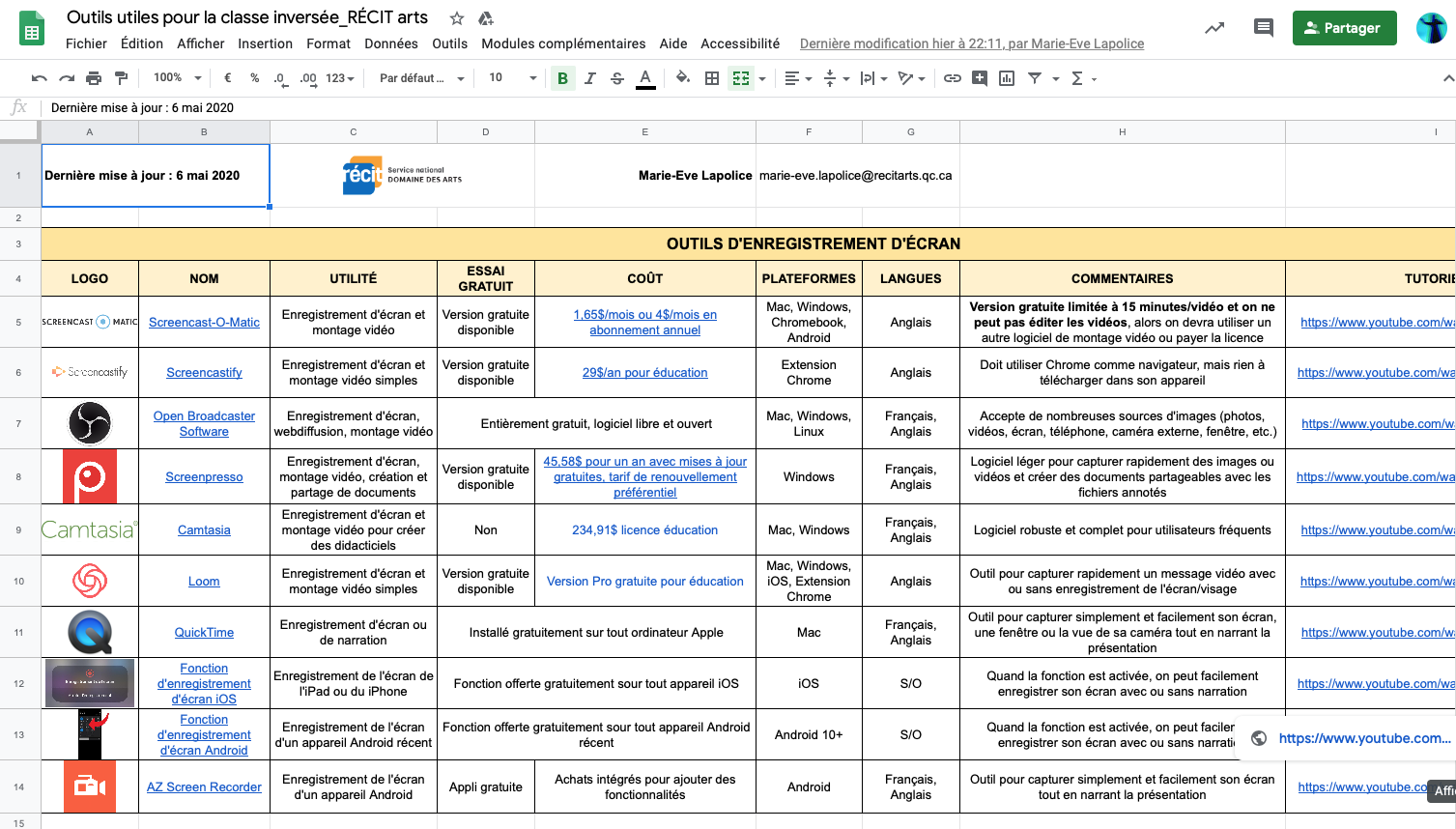Viewport: 1456px width, 829px height.
Task: Open the Données menu
Action: click(391, 43)
